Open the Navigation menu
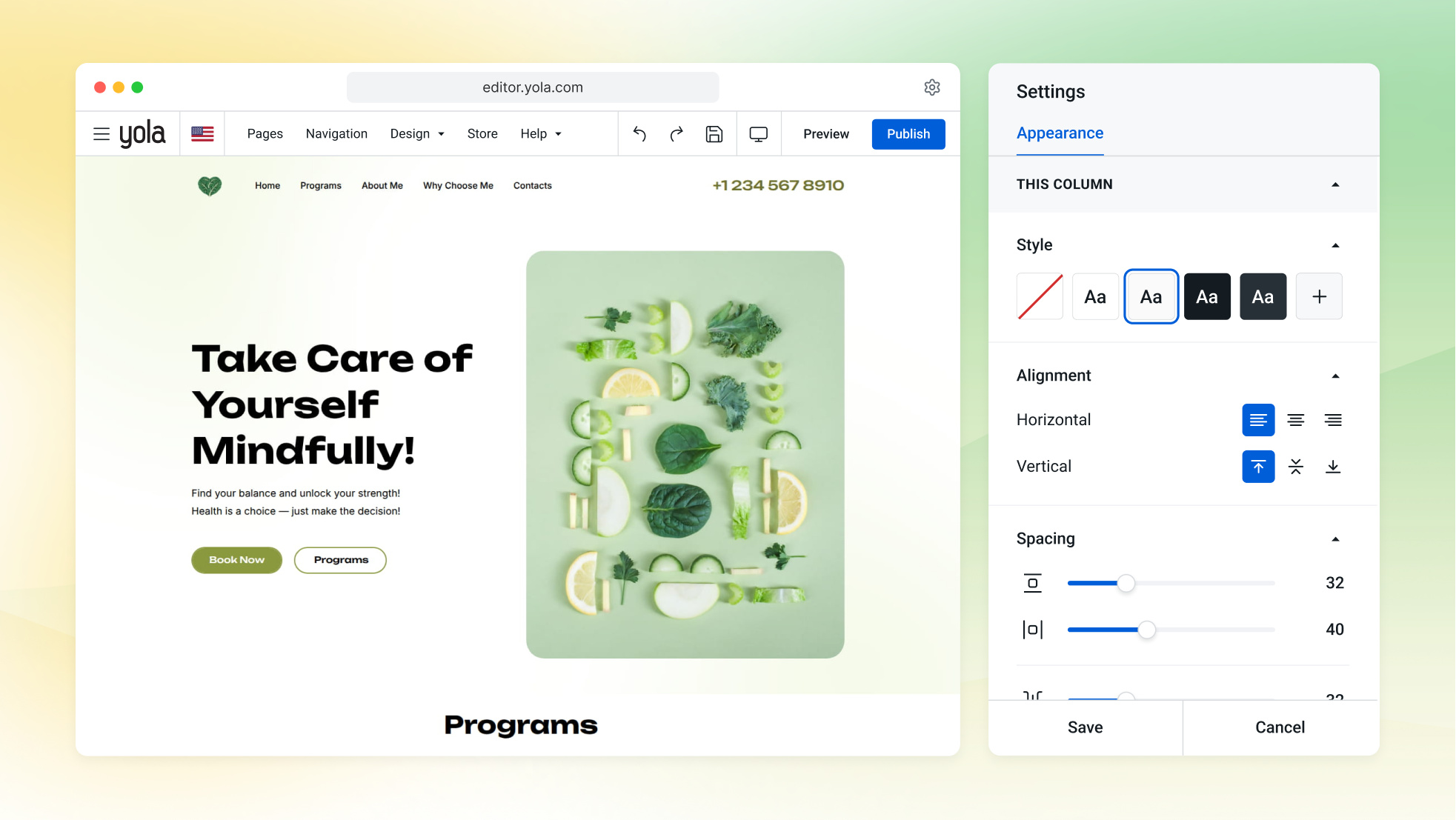 [336, 134]
